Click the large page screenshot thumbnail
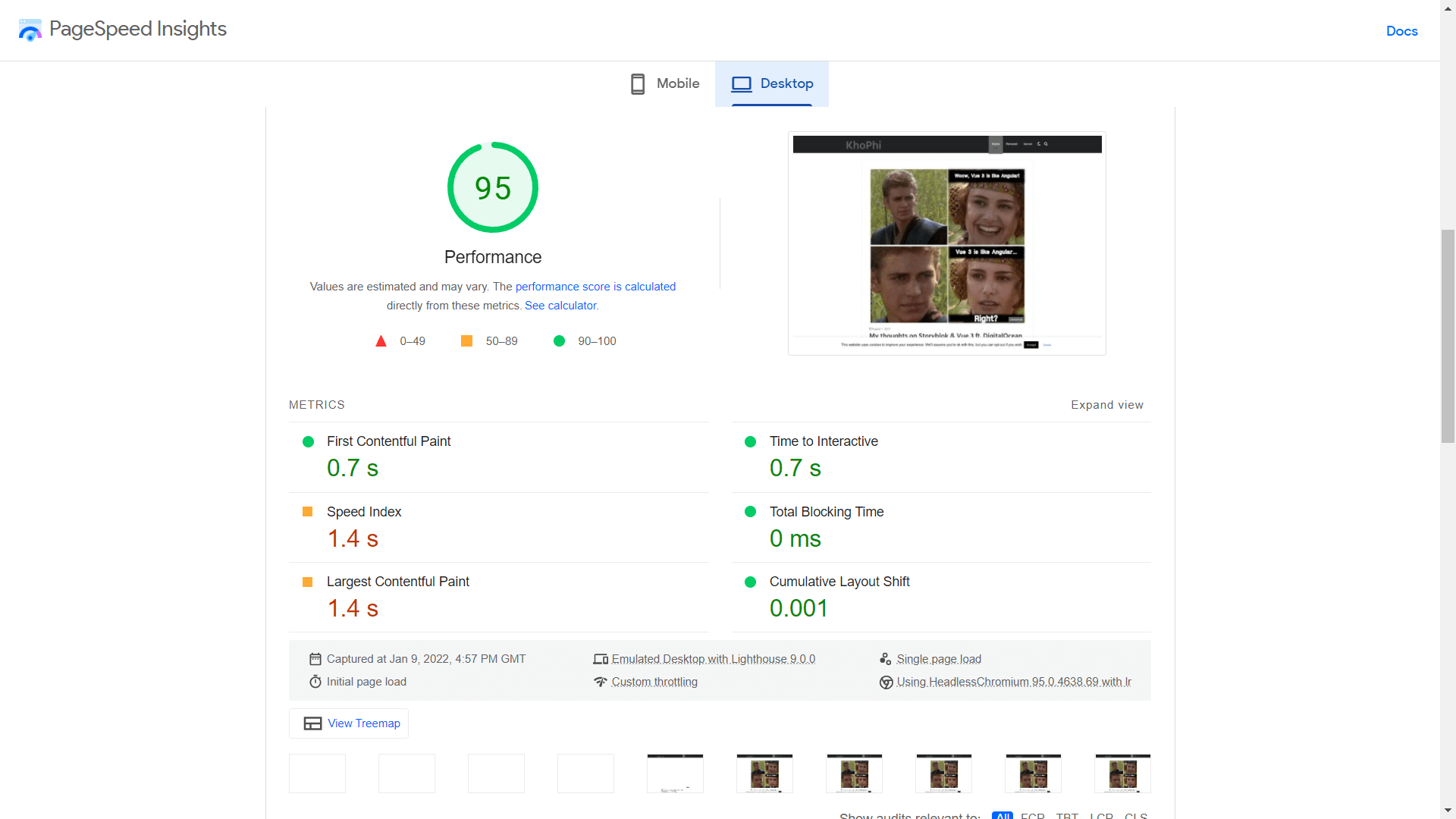This screenshot has width=1456, height=819. (946, 243)
